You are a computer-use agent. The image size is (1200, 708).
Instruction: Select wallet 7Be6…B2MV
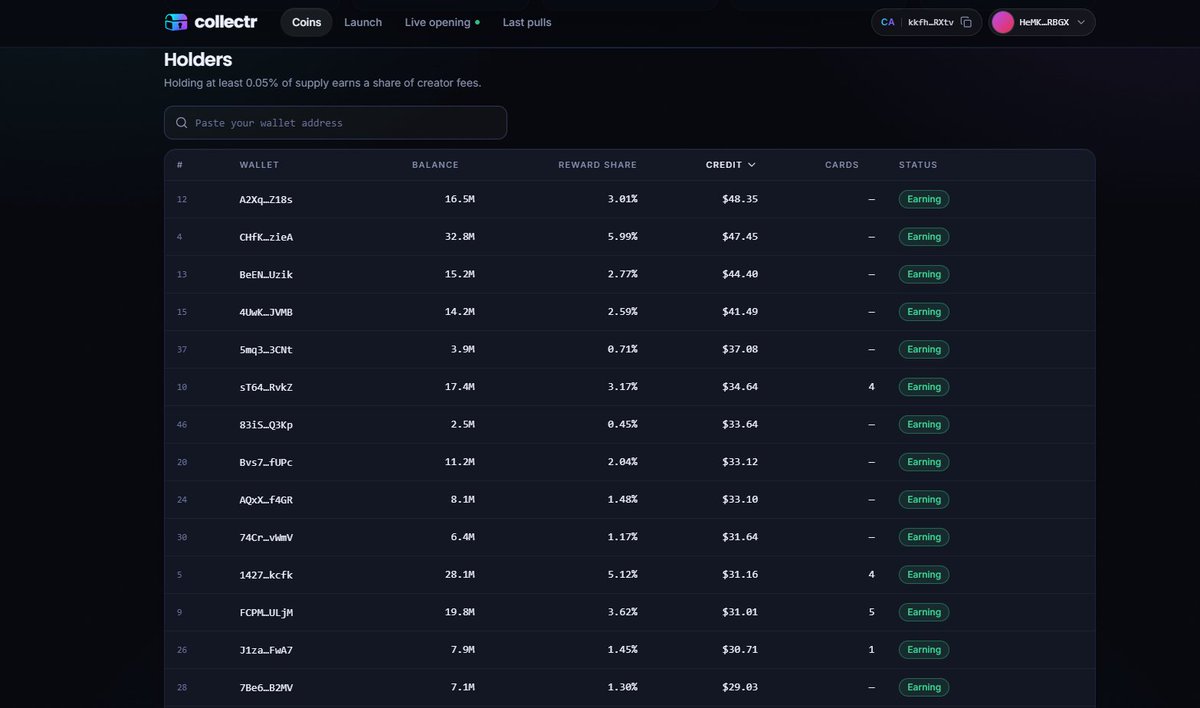click(x=266, y=687)
